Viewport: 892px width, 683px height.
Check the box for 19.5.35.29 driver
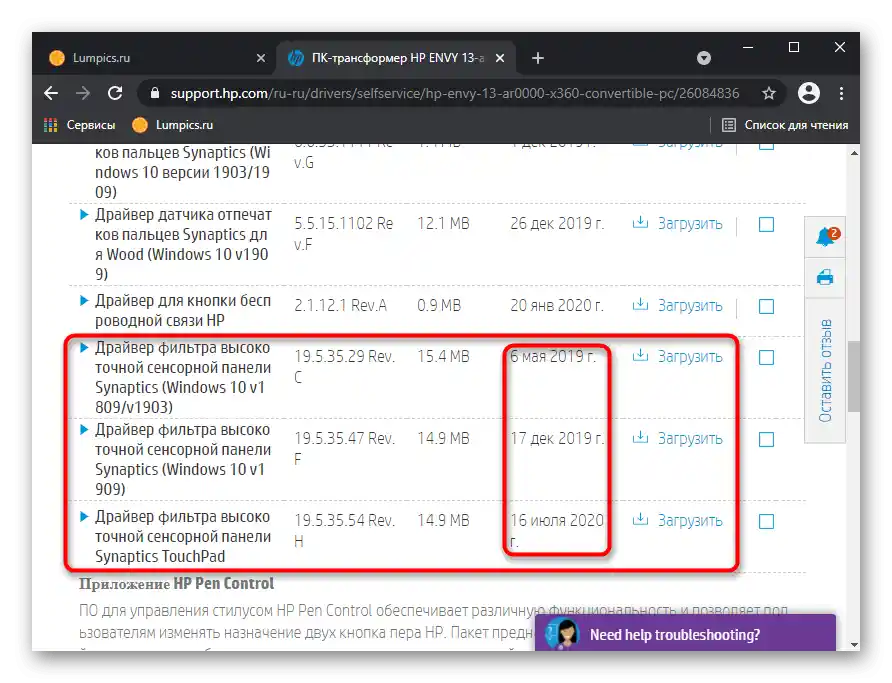point(766,358)
